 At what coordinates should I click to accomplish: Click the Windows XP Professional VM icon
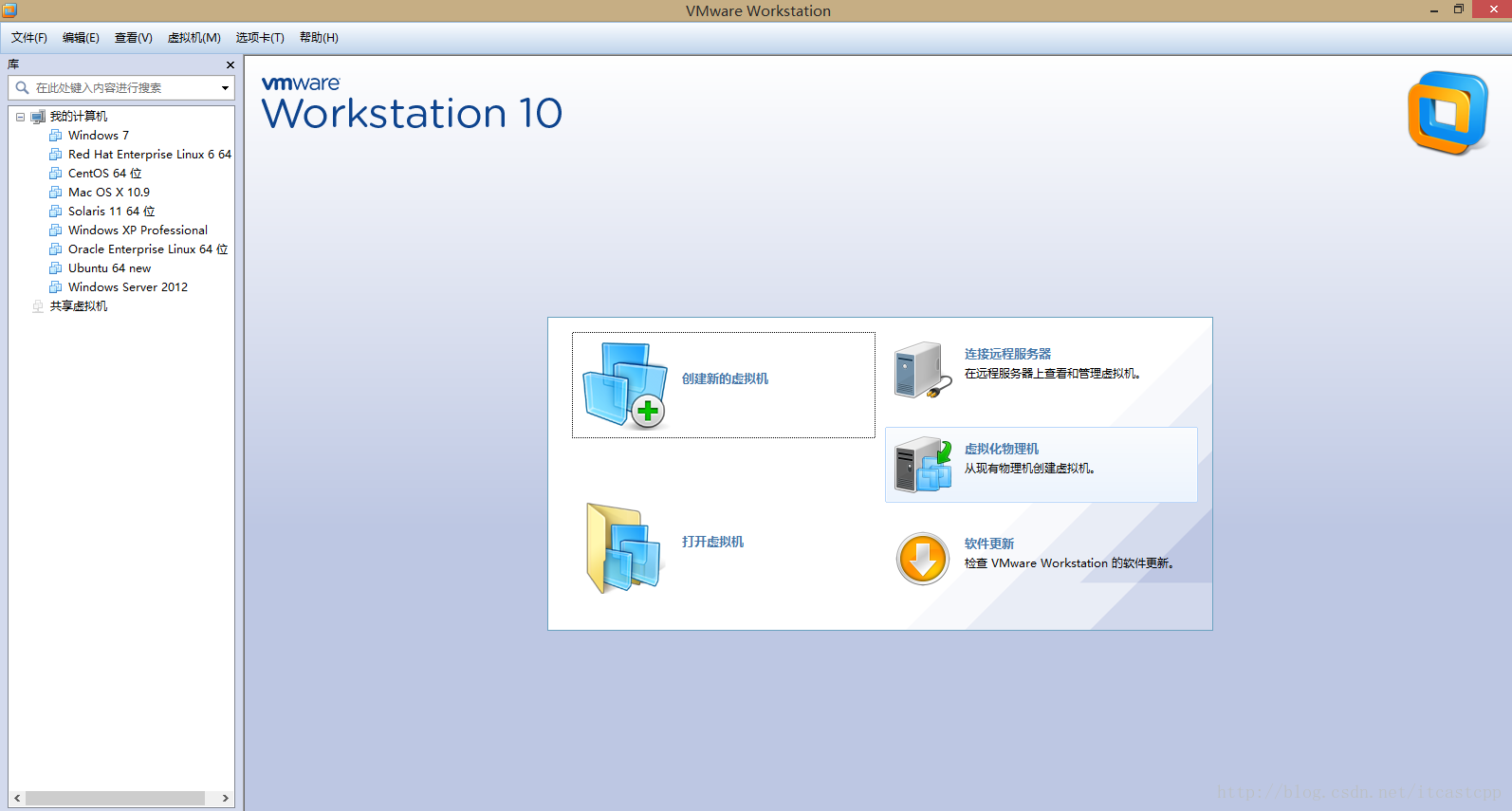click(56, 230)
